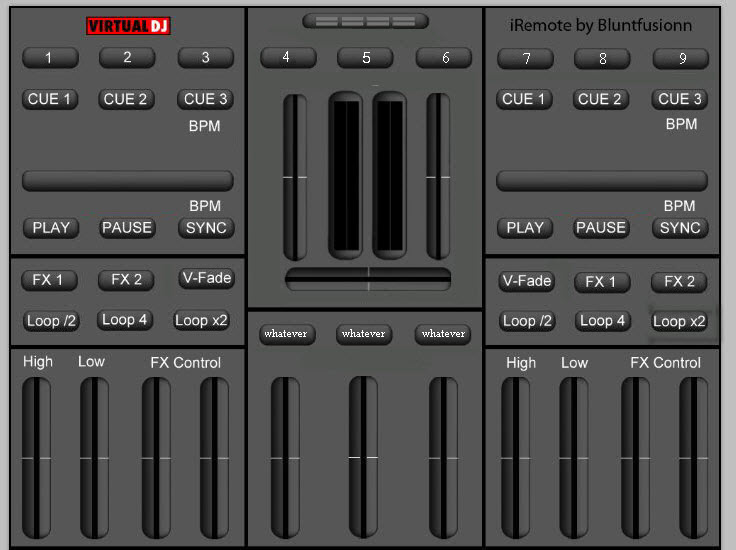
Task: Click numbered button 1
Action: tap(50, 58)
